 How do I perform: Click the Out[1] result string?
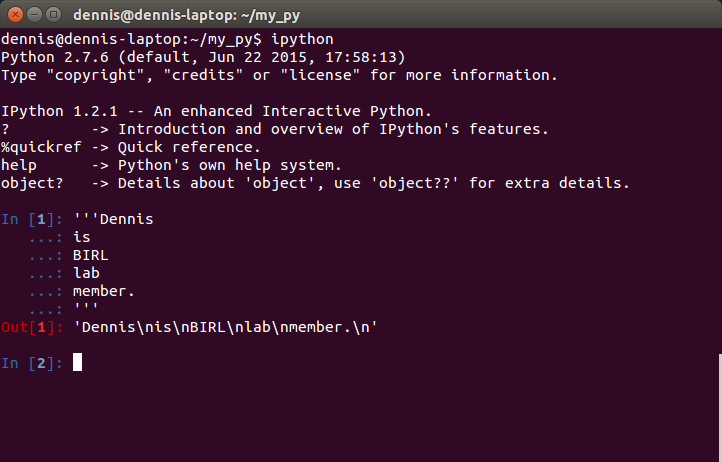pyautogui.click(x=225, y=327)
